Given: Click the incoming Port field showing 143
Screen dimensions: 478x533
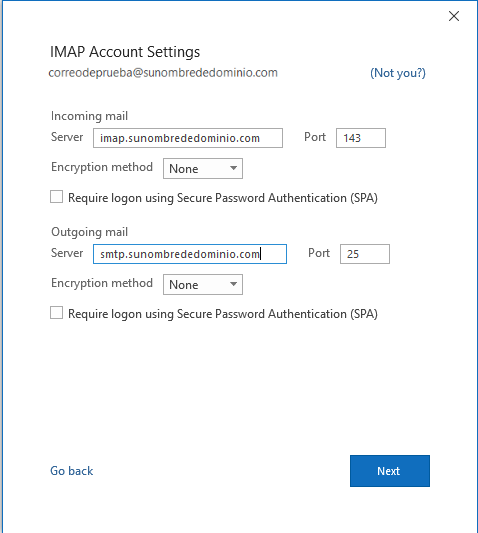Looking at the screenshot, I should click(361, 138).
